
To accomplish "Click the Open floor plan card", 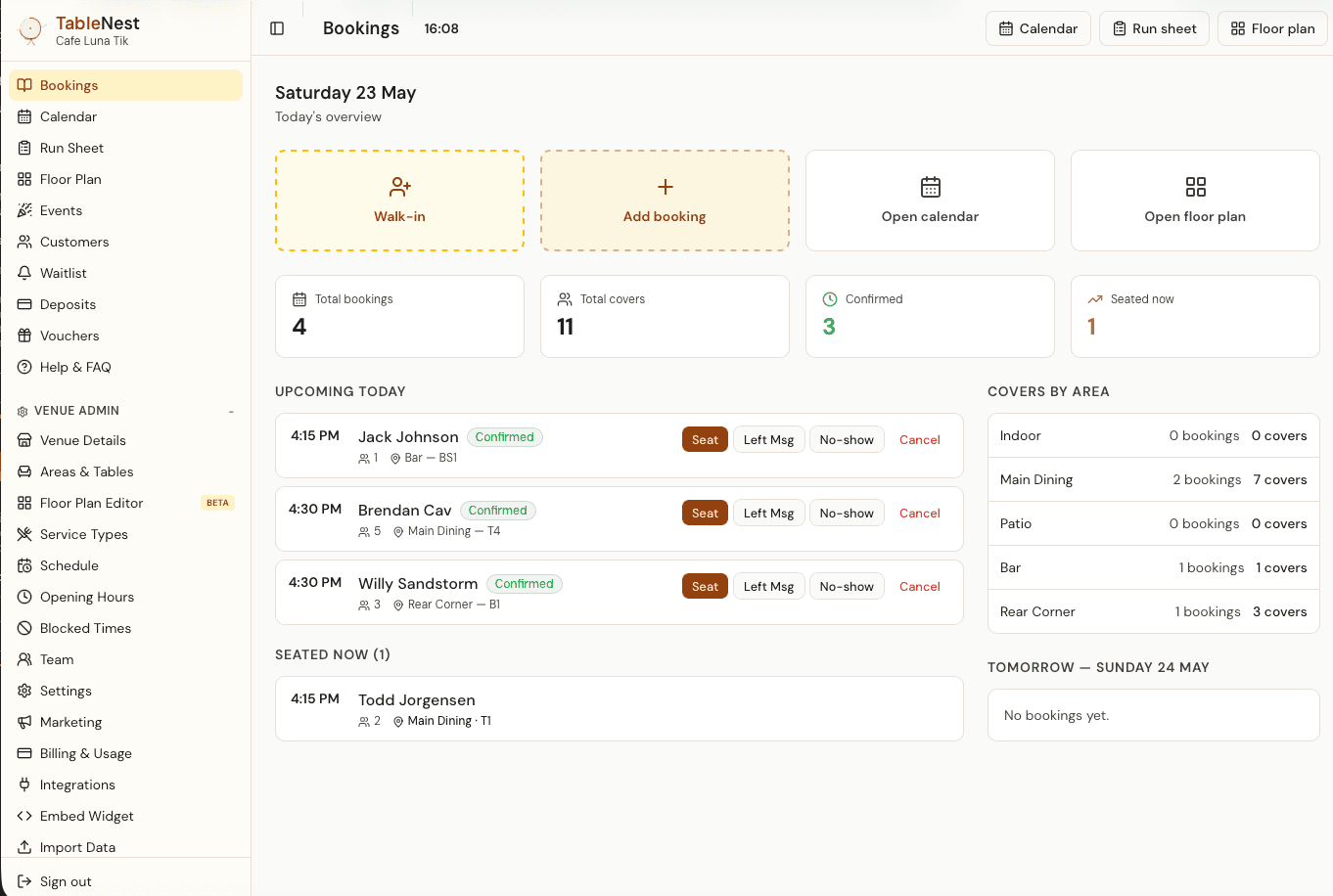I will pyautogui.click(x=1195, y=201).
